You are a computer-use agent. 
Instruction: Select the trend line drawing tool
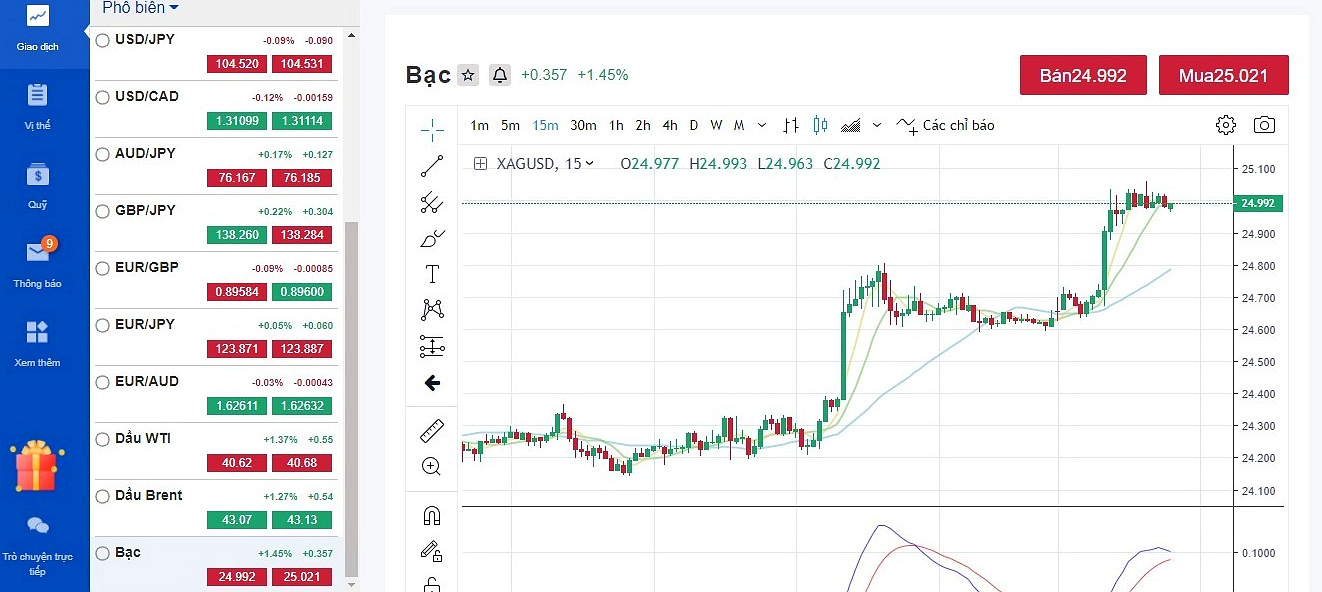[432, 166]
